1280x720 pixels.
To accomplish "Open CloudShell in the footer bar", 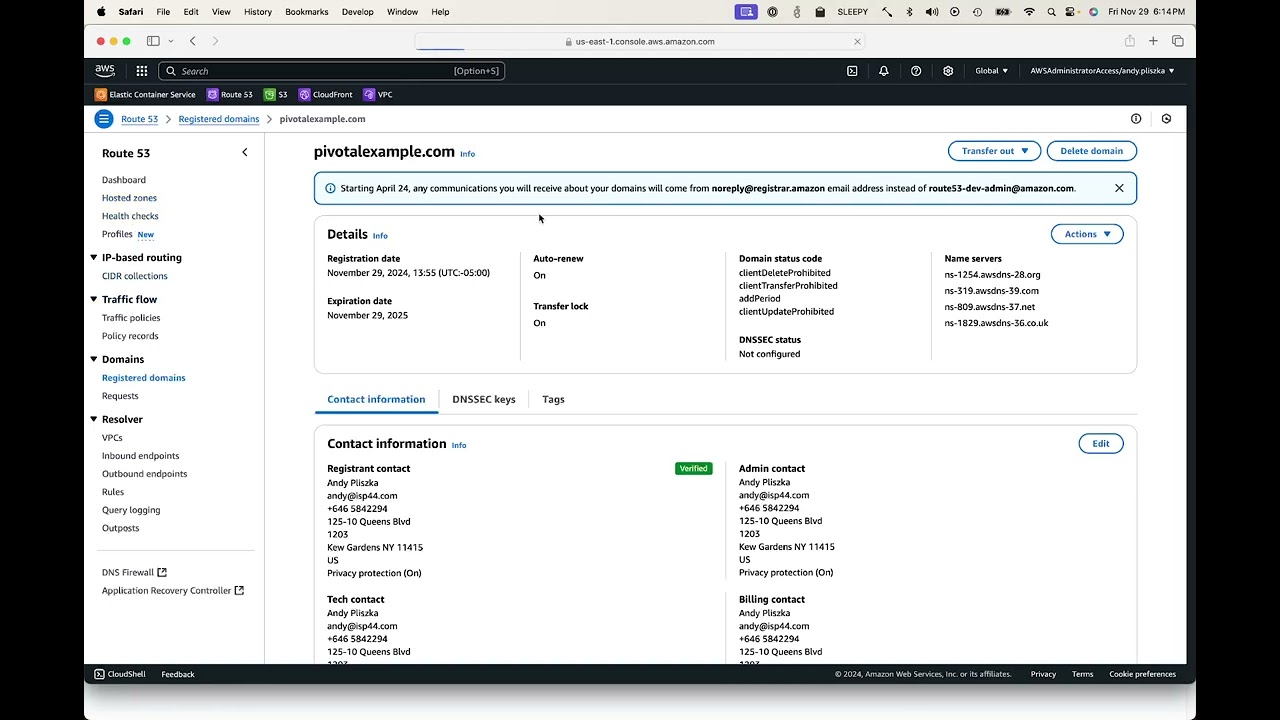I will [120, 674].
